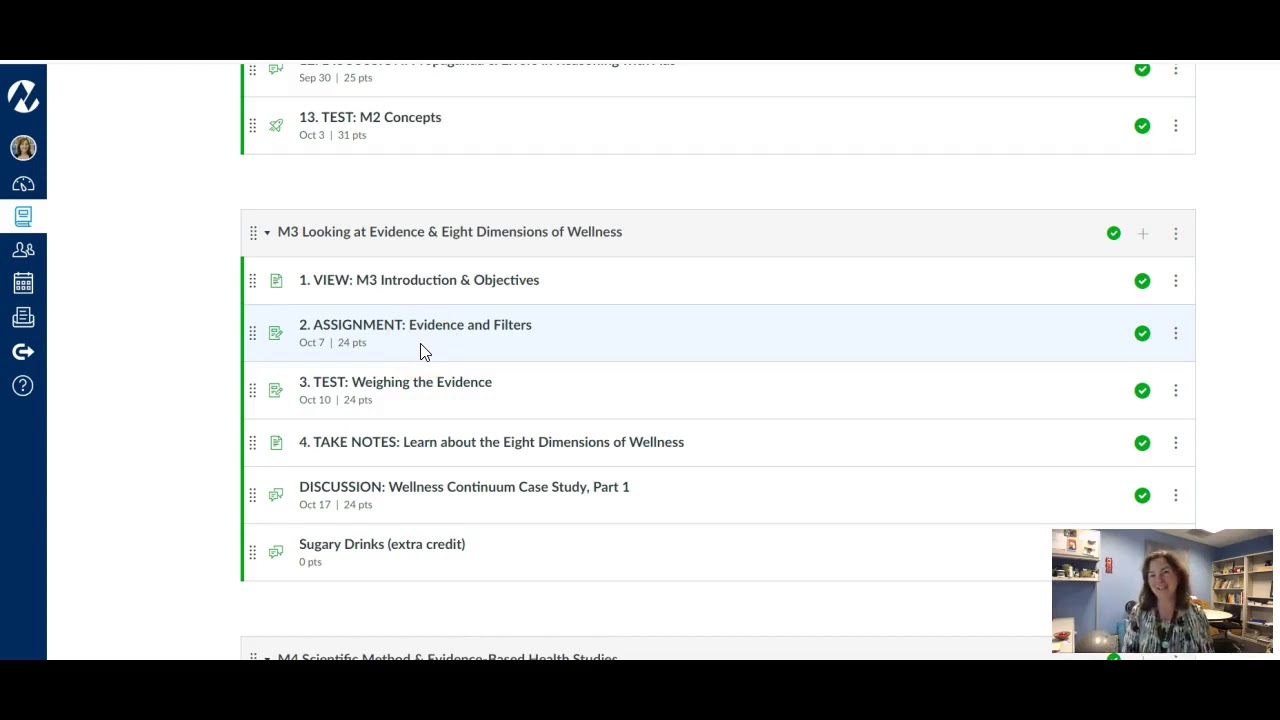This screenshot has width=1280, height=720.
Task: Grab drag handle for Wellness Continuum discussion row
Action: point(252,495)
